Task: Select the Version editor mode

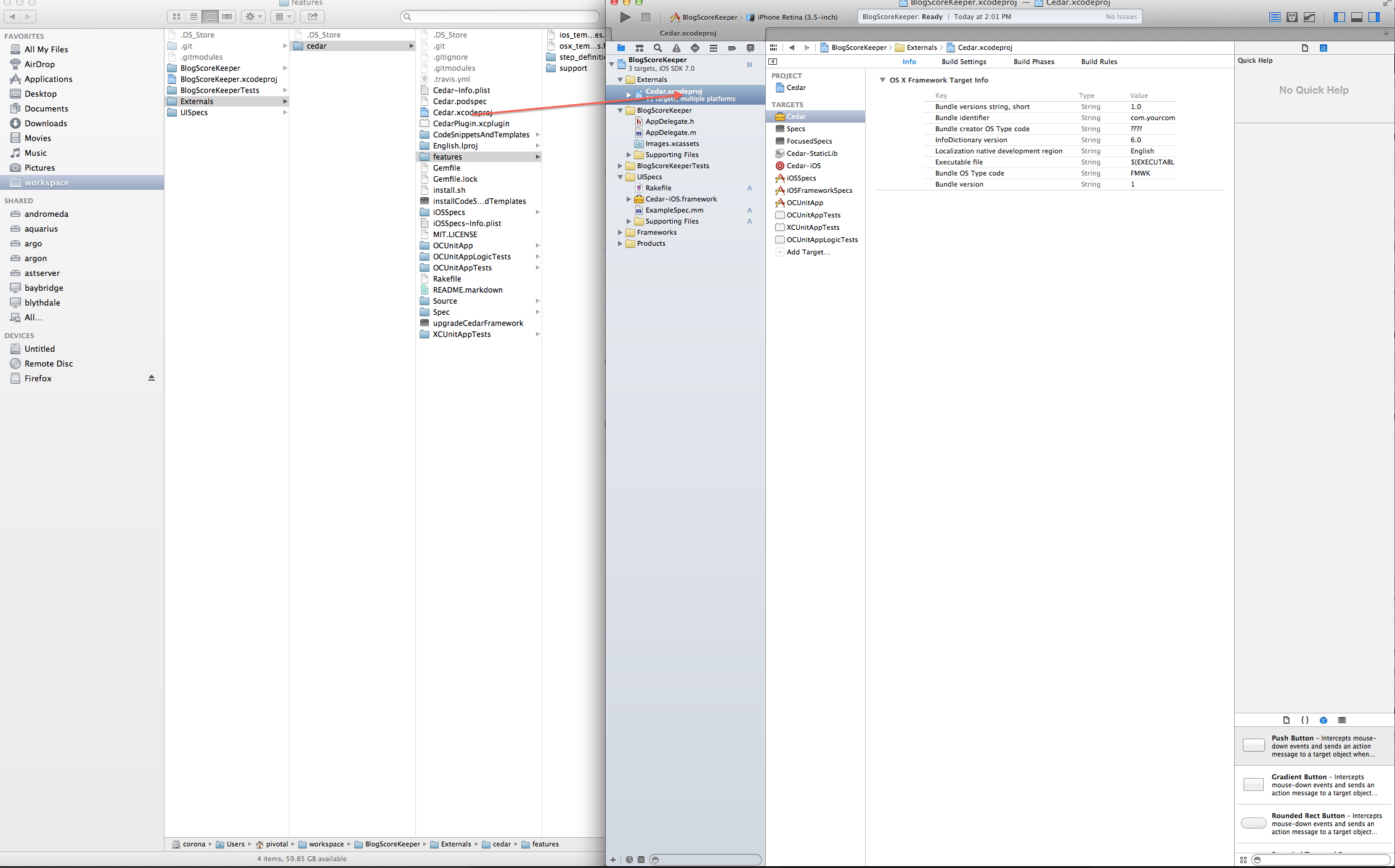Action: point(1309,17)
